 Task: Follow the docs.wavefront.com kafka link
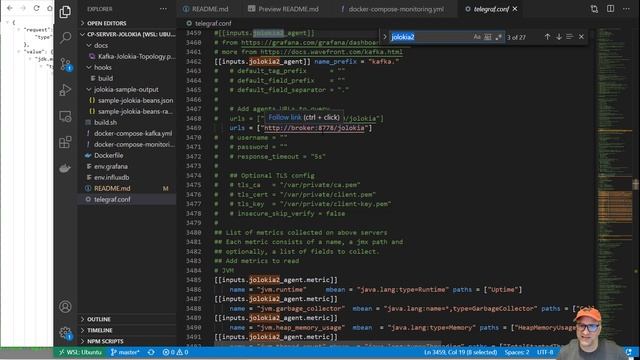point(331,52)
